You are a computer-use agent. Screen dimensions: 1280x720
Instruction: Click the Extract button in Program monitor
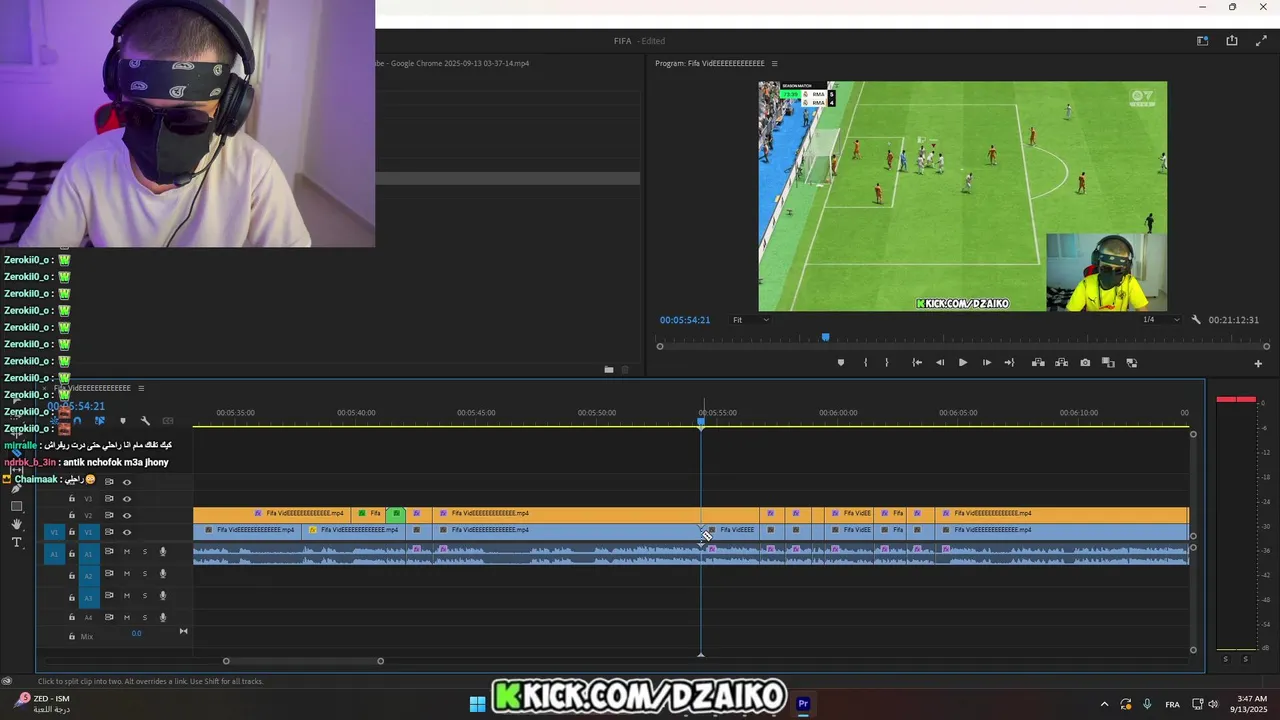(x=1061, y=363)
